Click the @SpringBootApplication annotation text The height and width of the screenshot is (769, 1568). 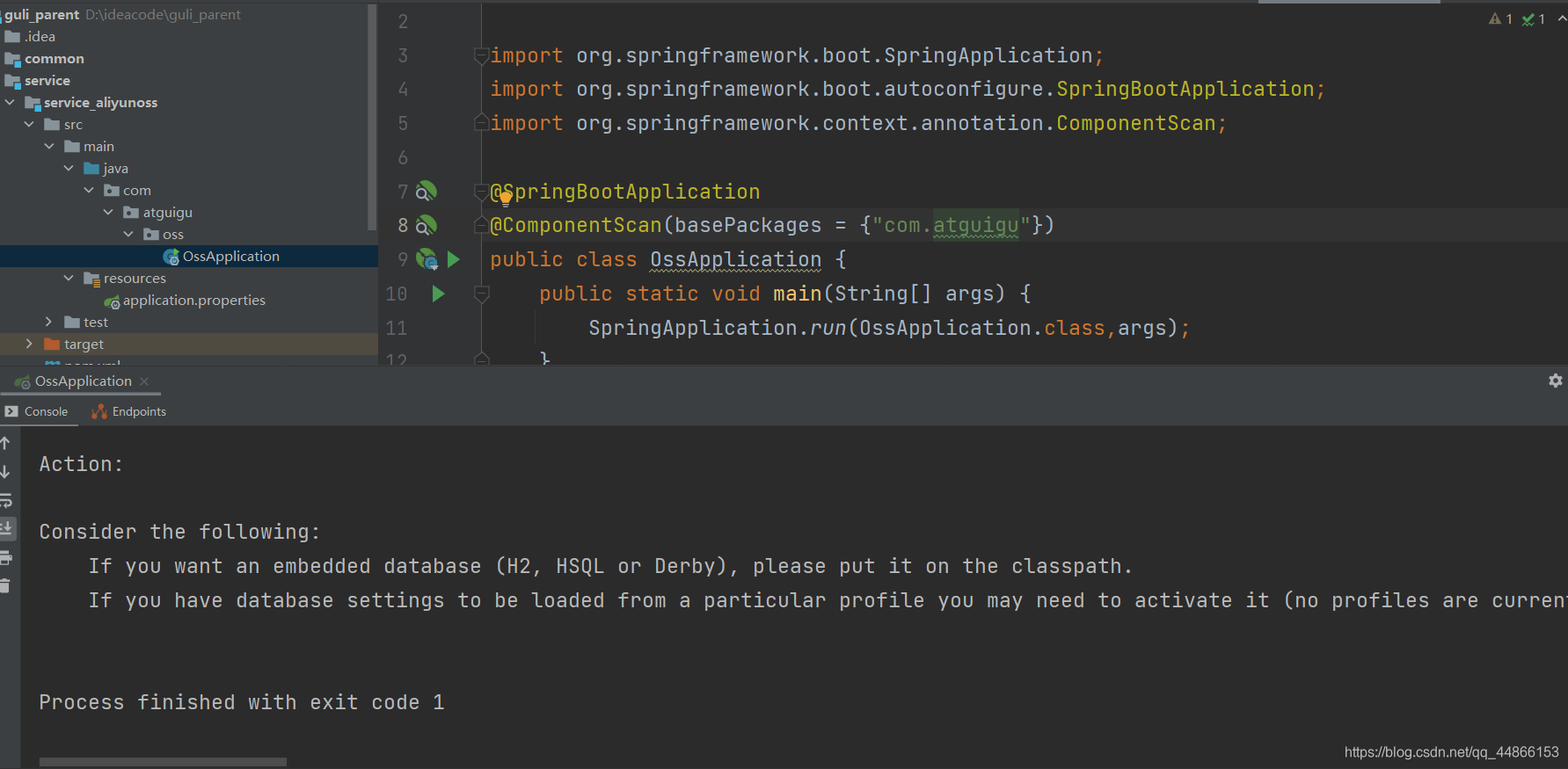click(625, 192)
